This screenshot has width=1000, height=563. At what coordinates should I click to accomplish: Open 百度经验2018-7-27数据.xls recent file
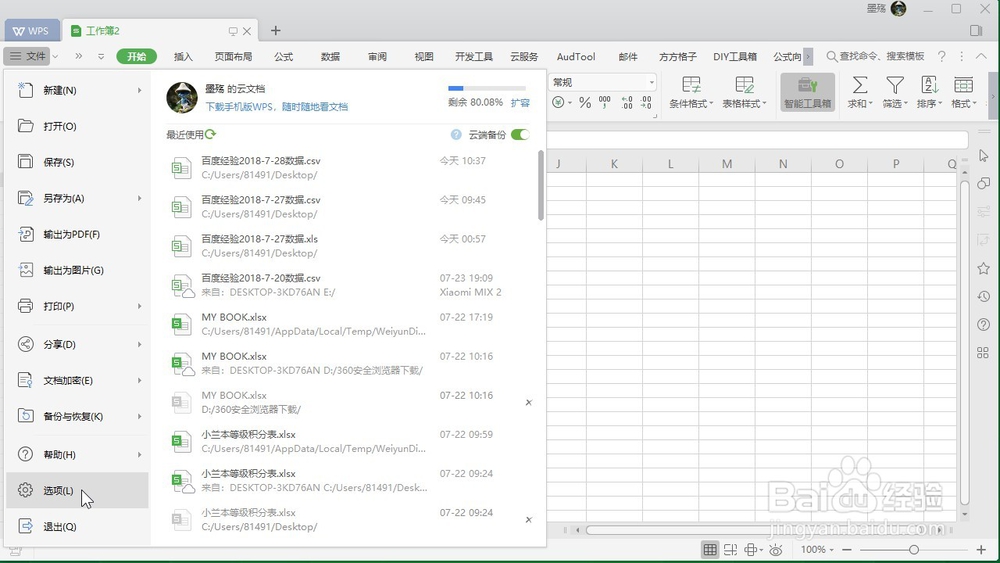349,246
